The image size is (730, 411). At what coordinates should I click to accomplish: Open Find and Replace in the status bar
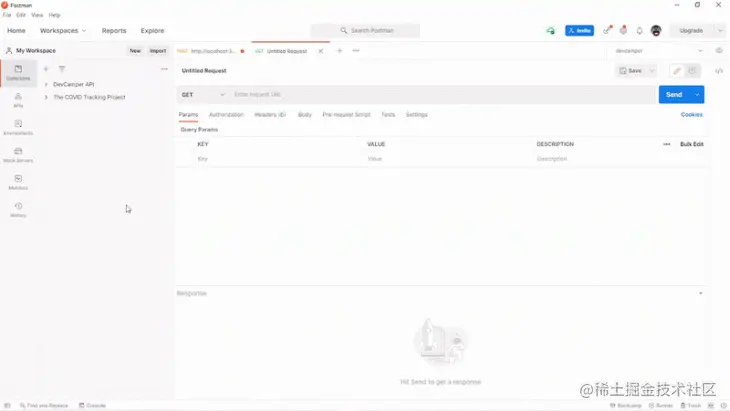pos(44,405)
